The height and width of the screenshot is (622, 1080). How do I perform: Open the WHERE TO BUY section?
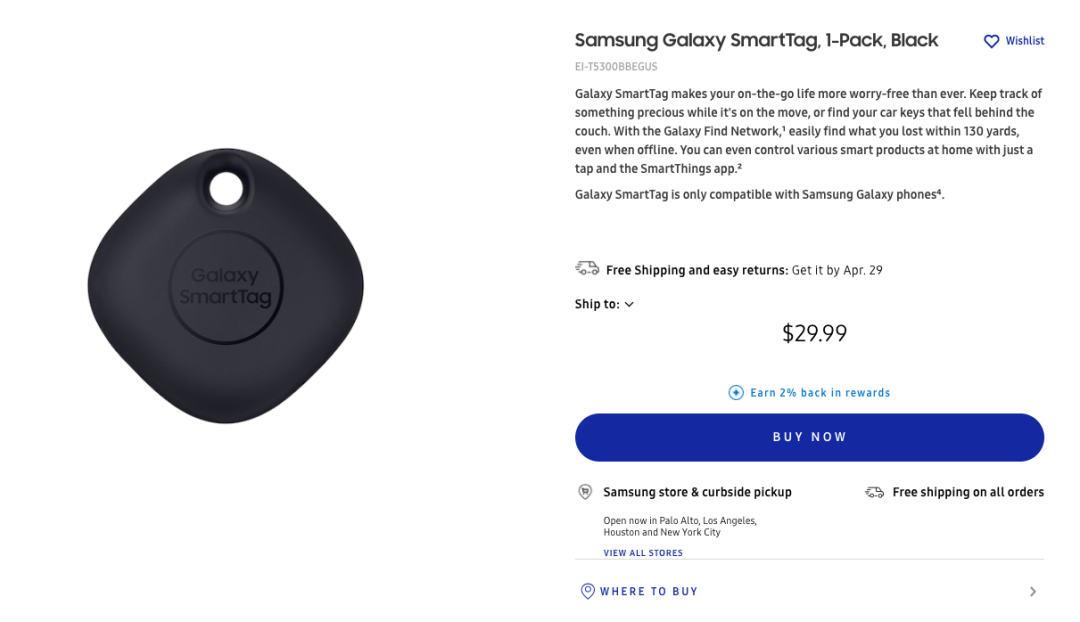coord(649,591)
